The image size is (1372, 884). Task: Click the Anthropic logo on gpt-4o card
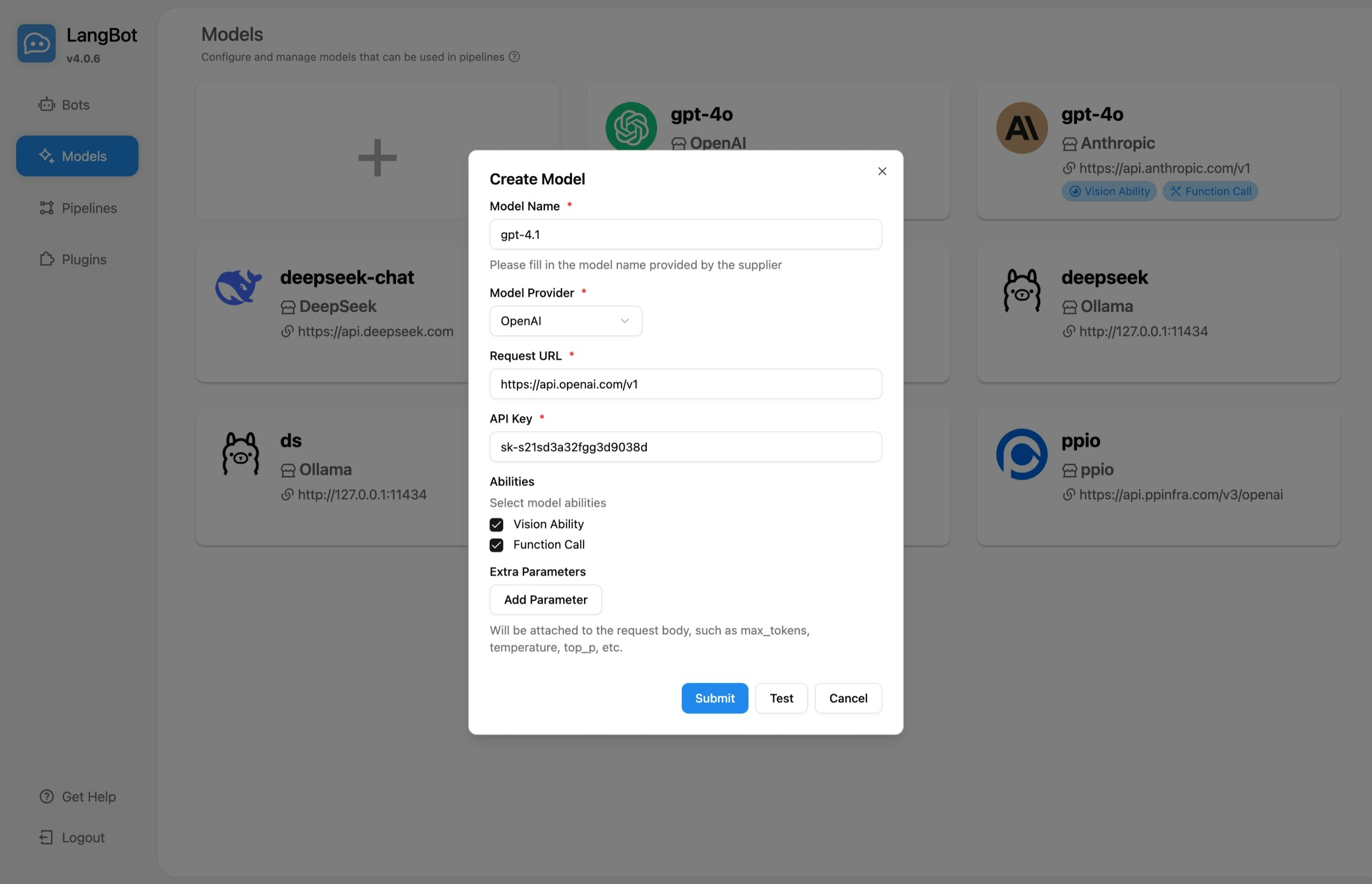coord(1022,128)
